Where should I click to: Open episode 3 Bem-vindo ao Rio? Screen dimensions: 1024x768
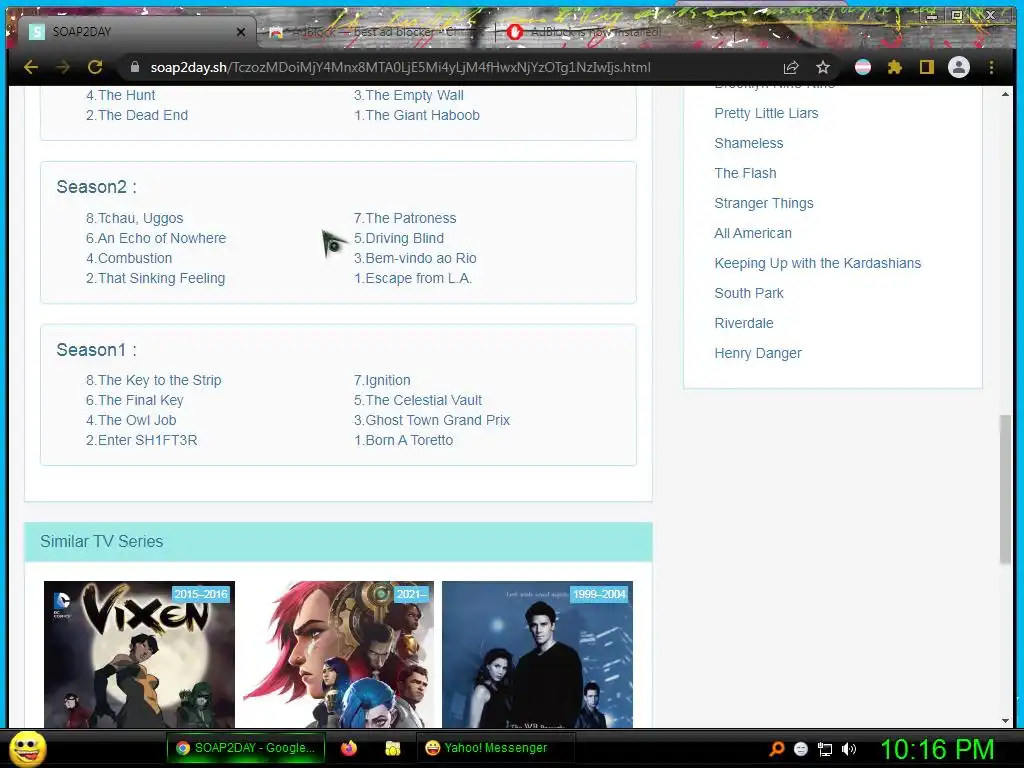coord(415,259)
